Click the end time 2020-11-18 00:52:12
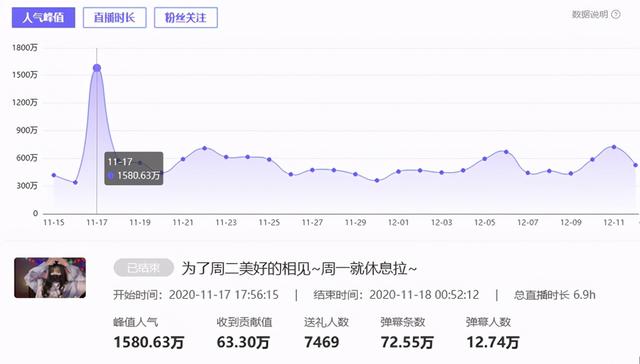 [424, 295]
